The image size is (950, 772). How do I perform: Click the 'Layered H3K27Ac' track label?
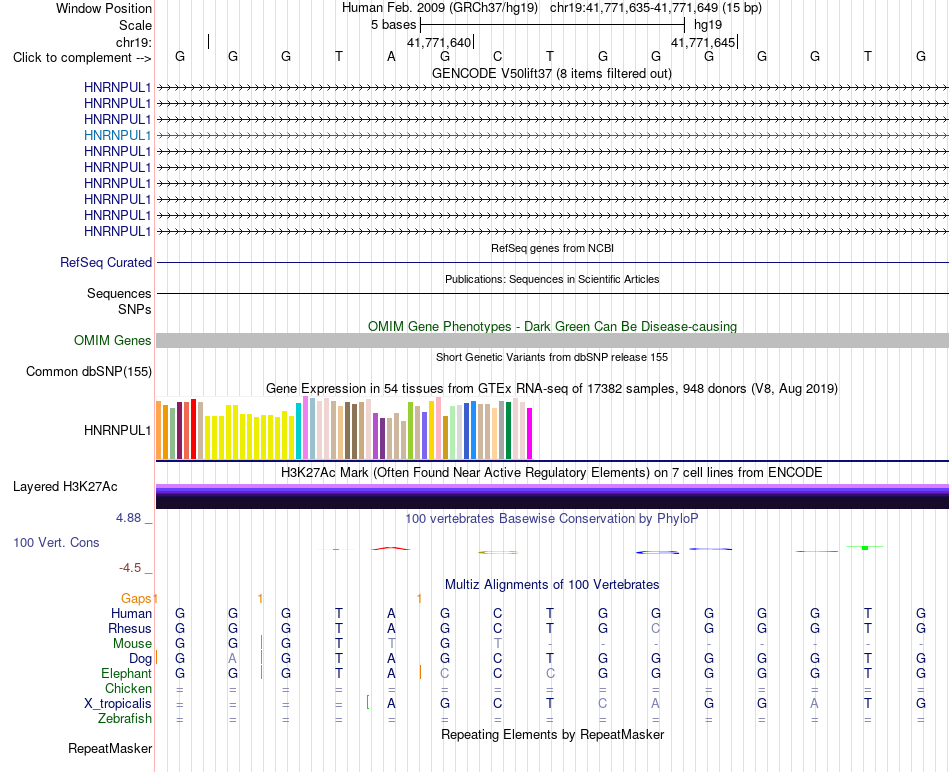[65, 487]
